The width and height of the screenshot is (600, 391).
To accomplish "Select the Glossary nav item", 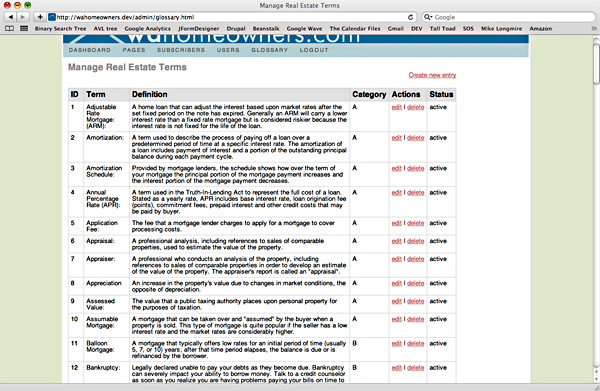I will pyautogui.click(x=269, y=50).
